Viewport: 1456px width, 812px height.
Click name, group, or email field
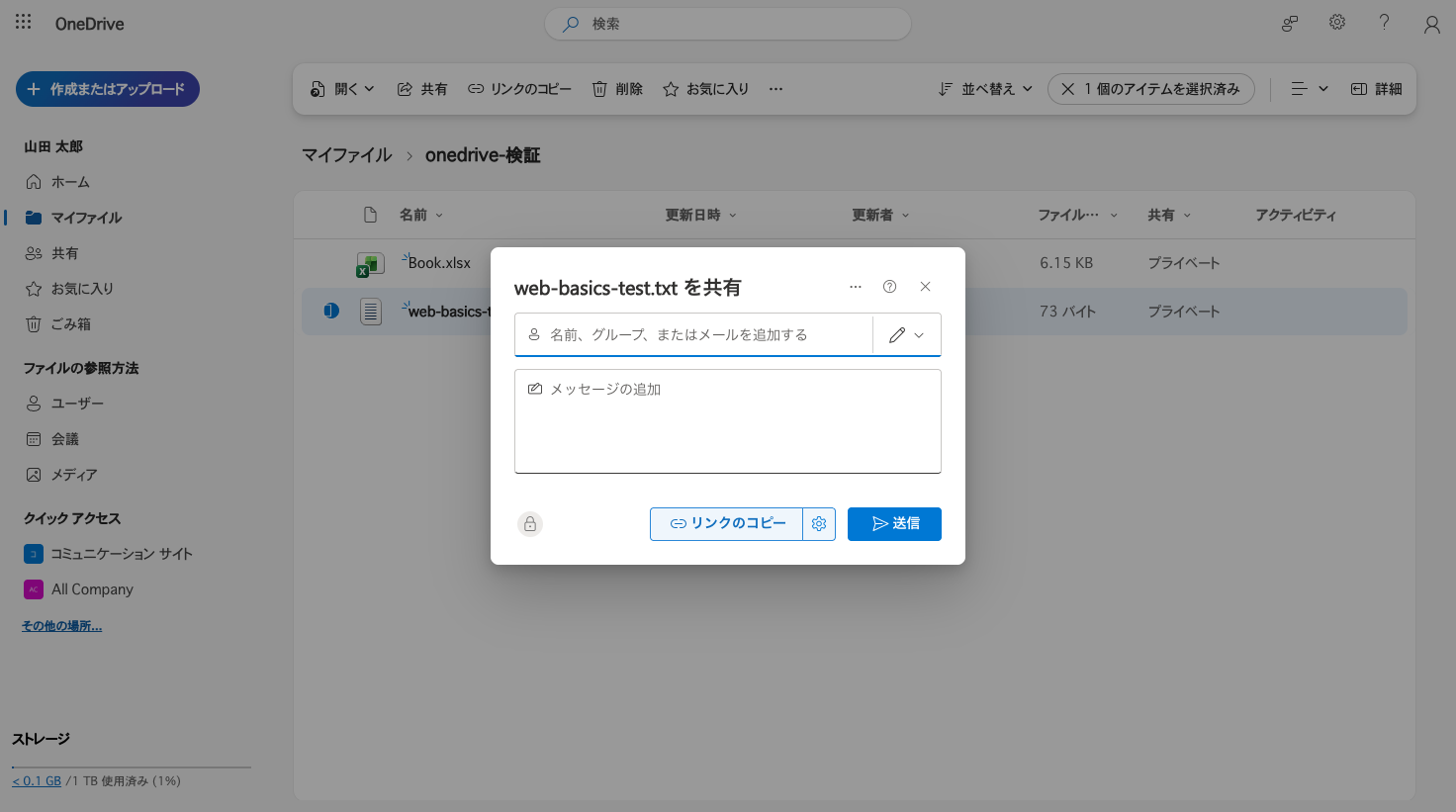click(x=693, y=335)
